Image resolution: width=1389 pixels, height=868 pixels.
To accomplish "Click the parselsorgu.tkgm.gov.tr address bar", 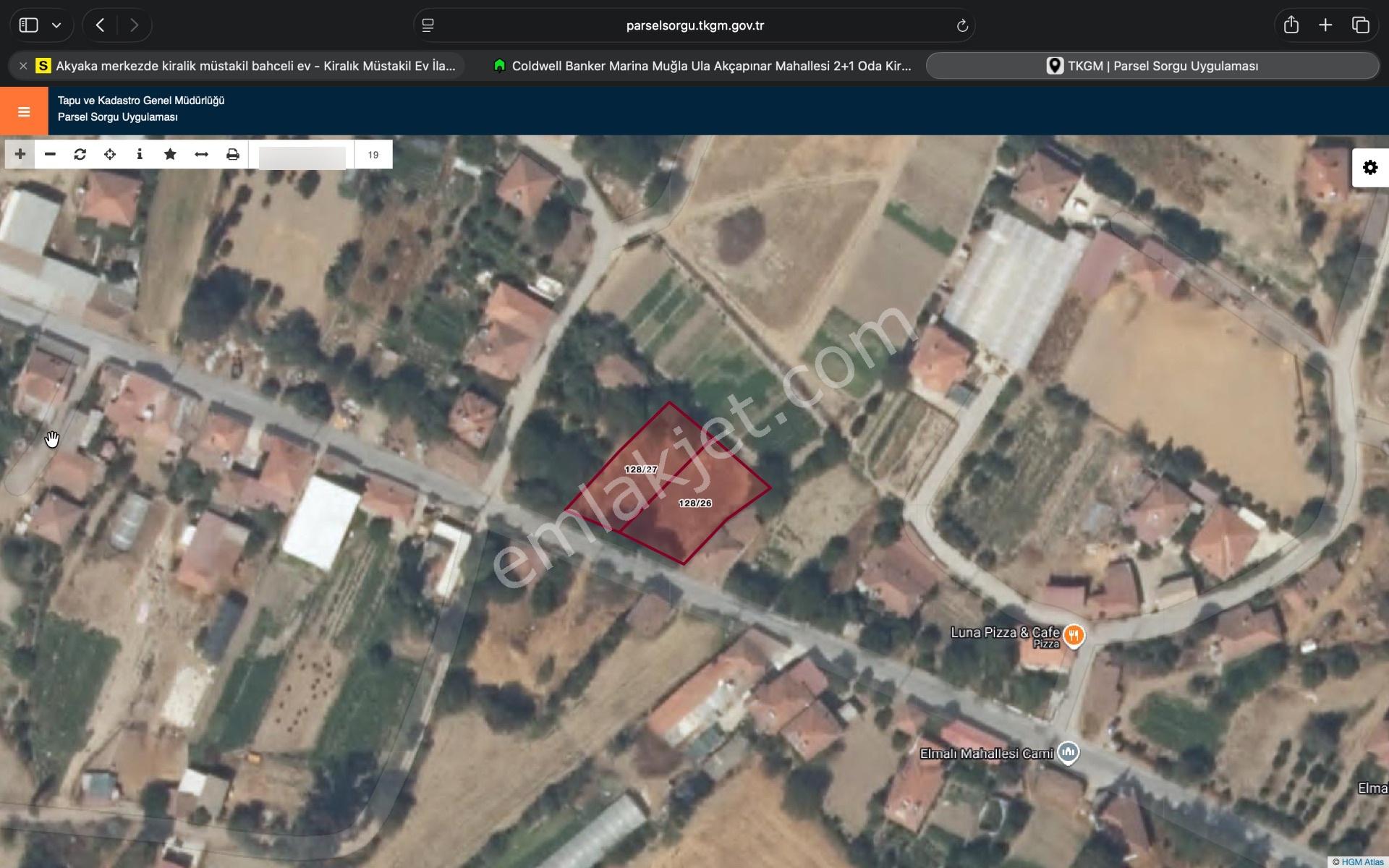I will (694, 26).
